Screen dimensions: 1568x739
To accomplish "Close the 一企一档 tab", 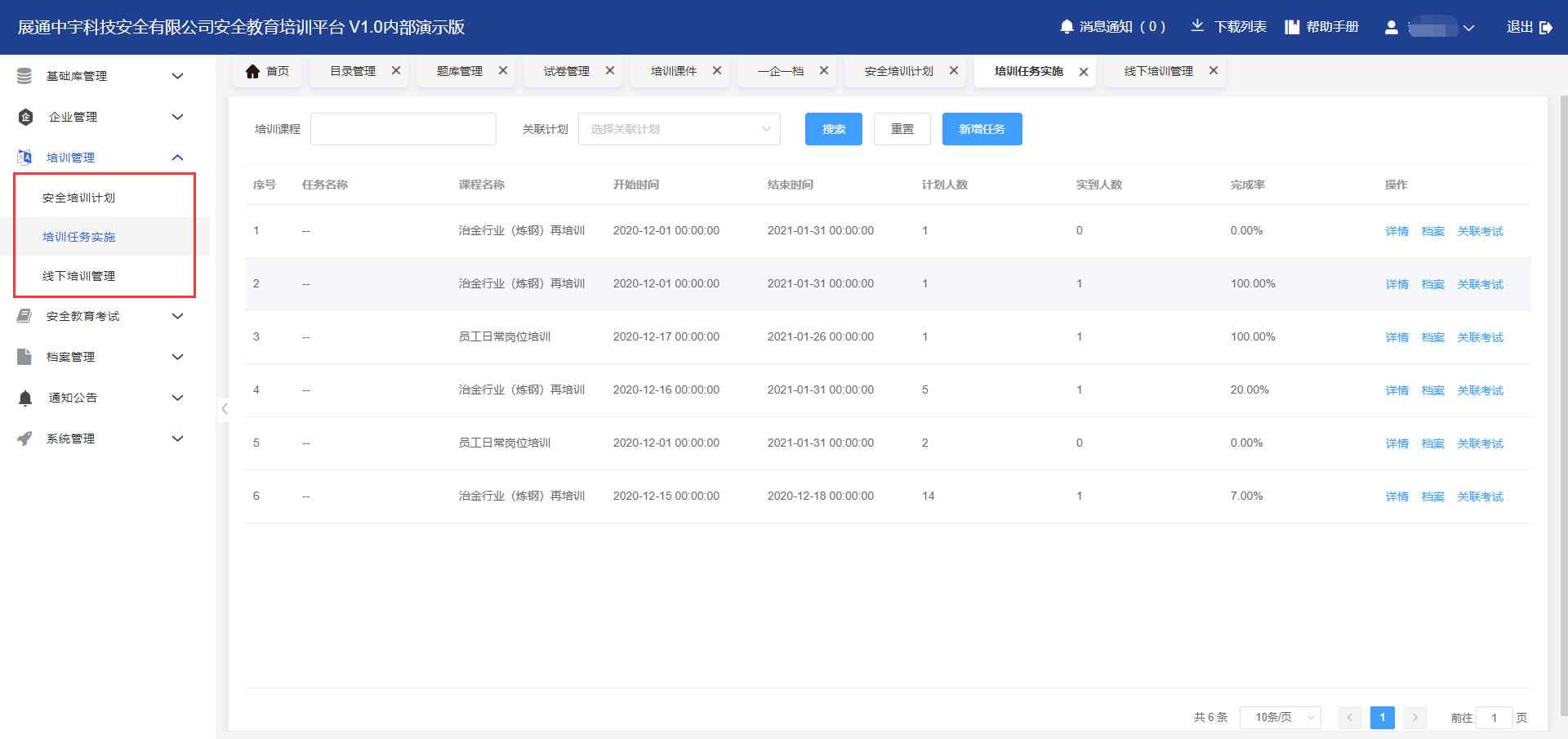I will pyautogui.click(x=824, y=70).
